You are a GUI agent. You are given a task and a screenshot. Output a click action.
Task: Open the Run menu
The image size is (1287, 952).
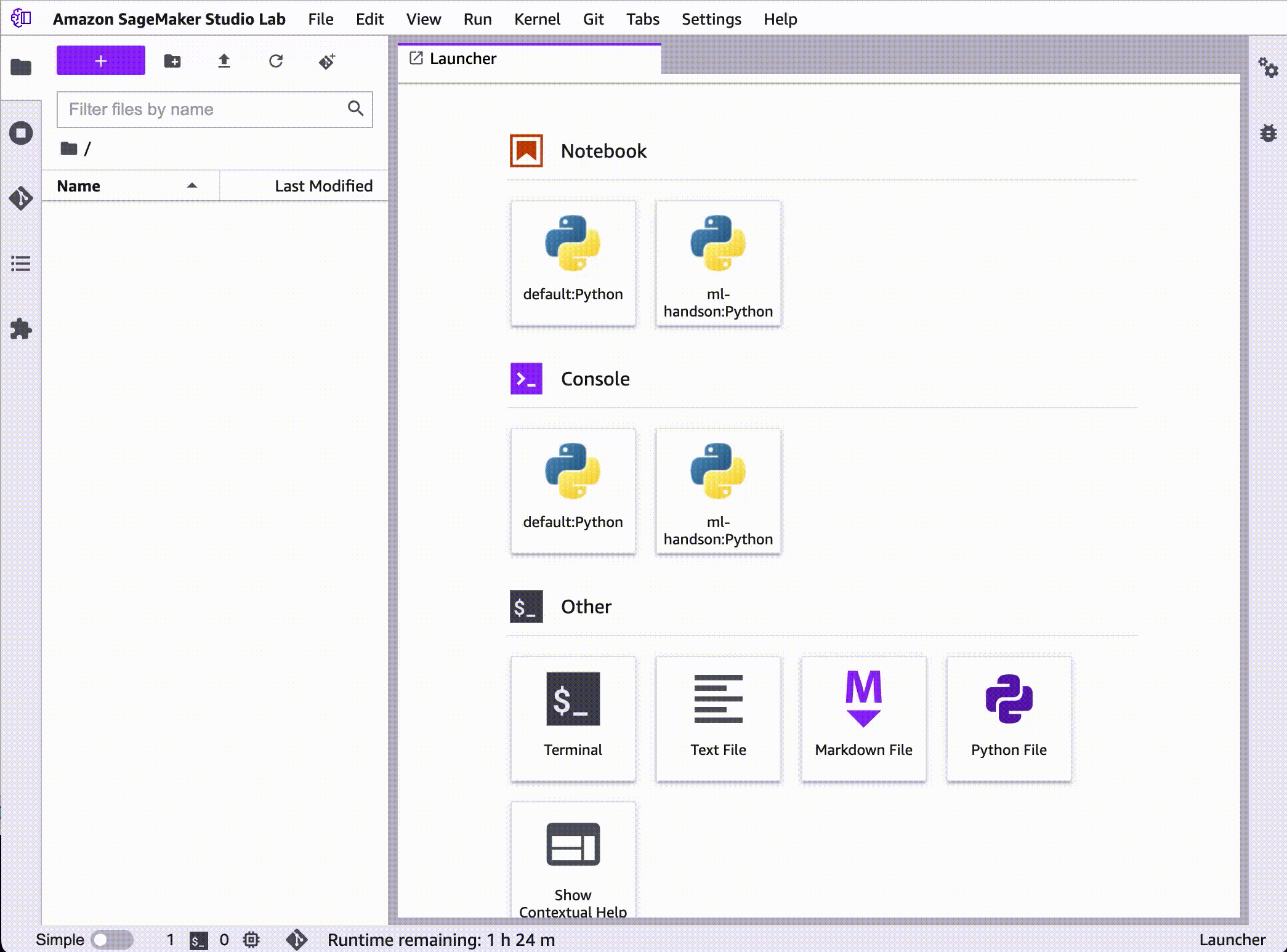point(477,19)
